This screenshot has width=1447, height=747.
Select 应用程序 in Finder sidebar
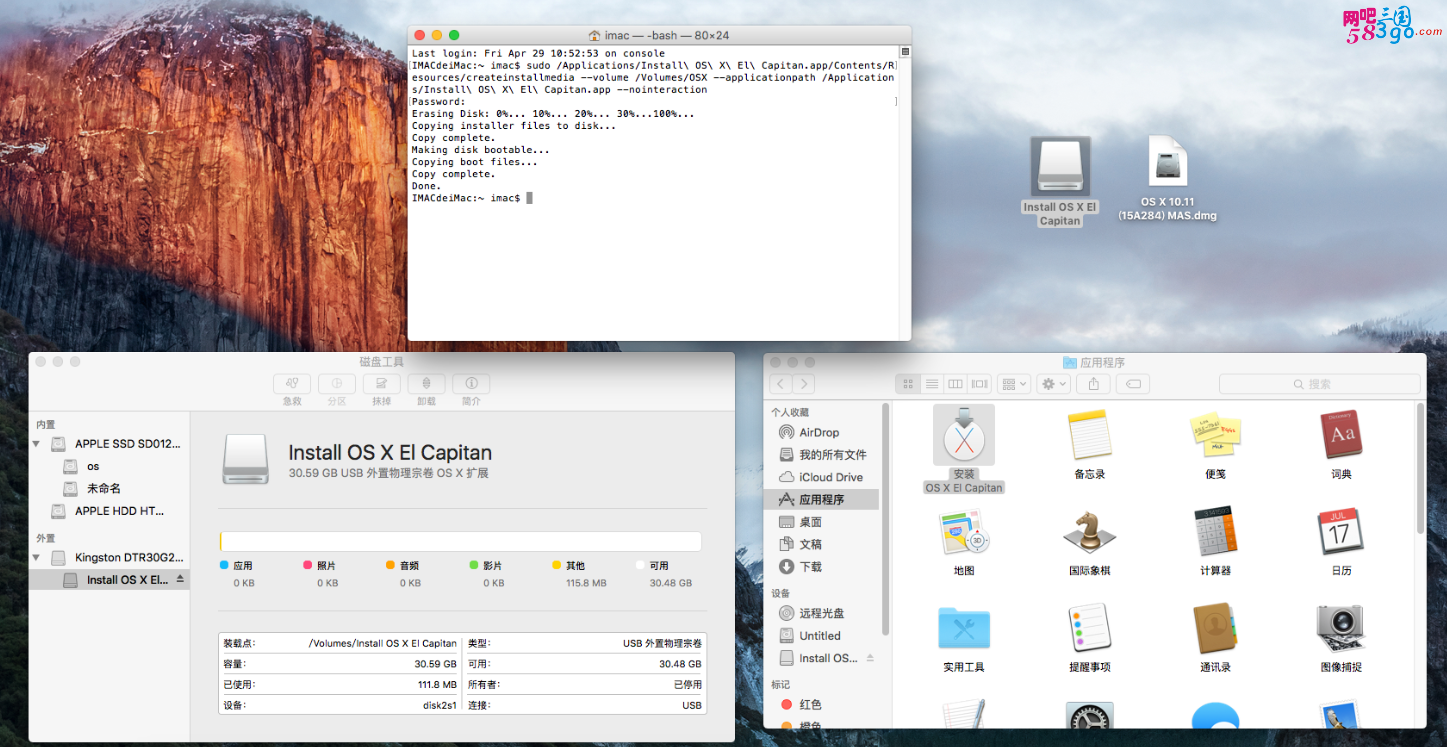point(822,499)
